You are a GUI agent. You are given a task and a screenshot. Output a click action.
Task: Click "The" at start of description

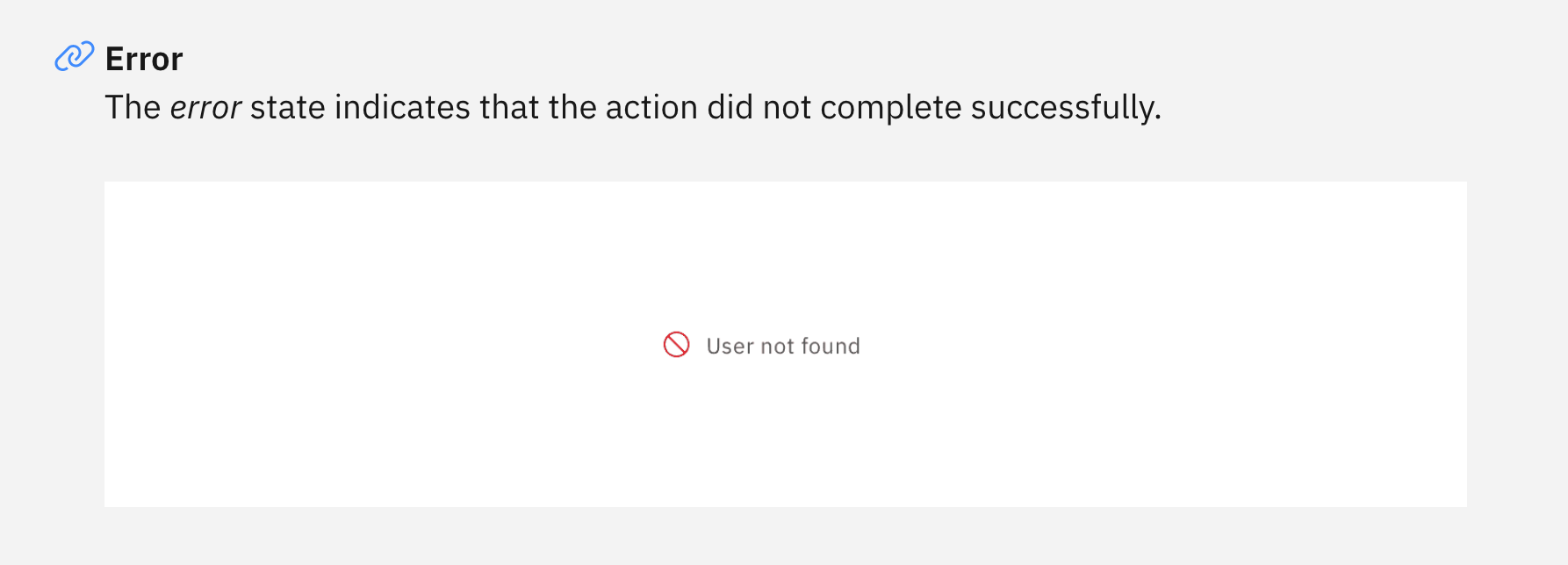133,108
